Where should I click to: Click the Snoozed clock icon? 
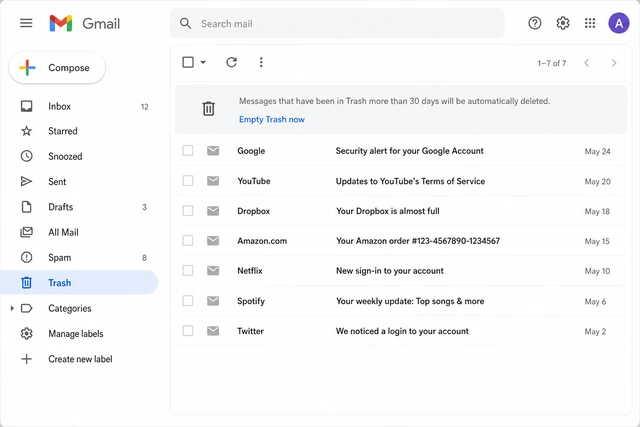(x=27, y=156)
